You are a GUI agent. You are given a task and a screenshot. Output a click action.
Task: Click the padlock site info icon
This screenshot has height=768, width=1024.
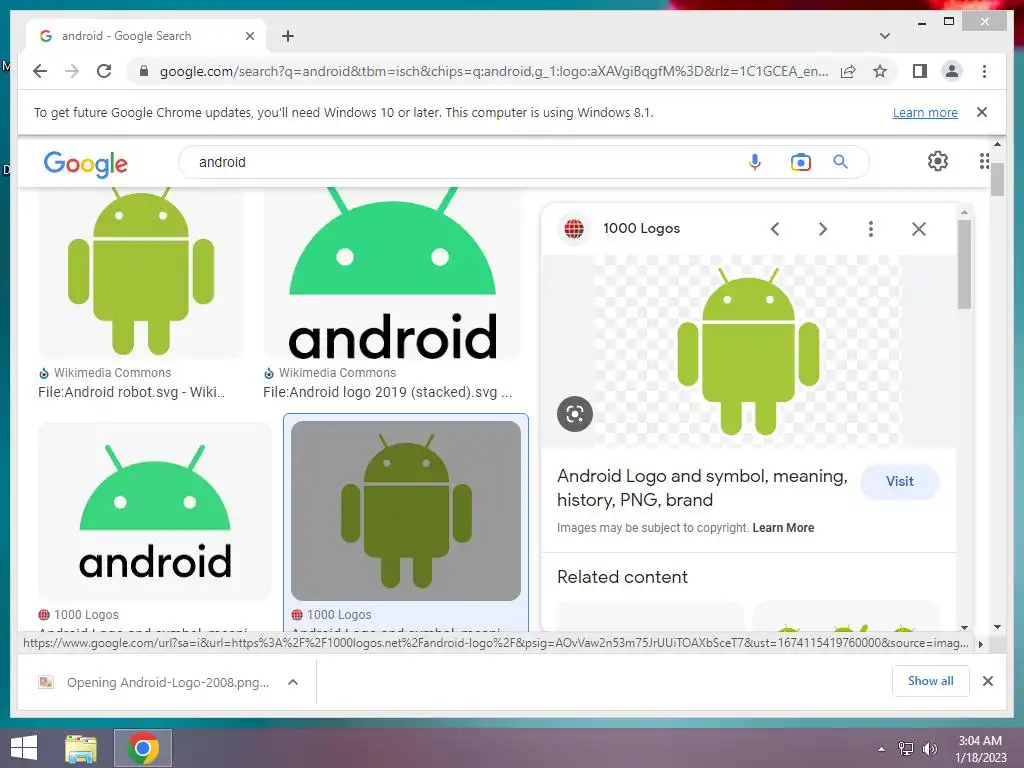tap(144, 71)
